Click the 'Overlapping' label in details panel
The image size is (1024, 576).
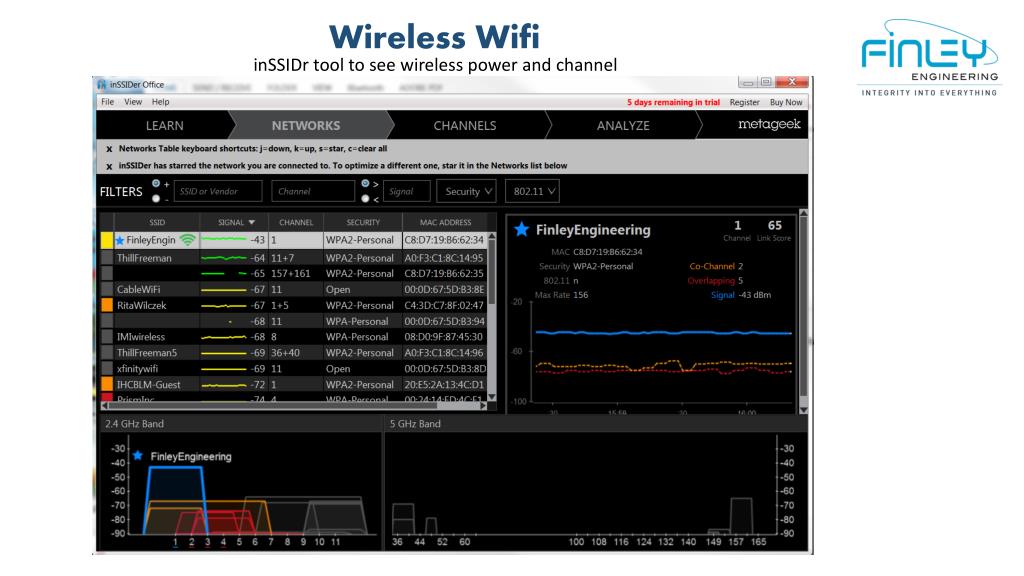click(711, 281)
